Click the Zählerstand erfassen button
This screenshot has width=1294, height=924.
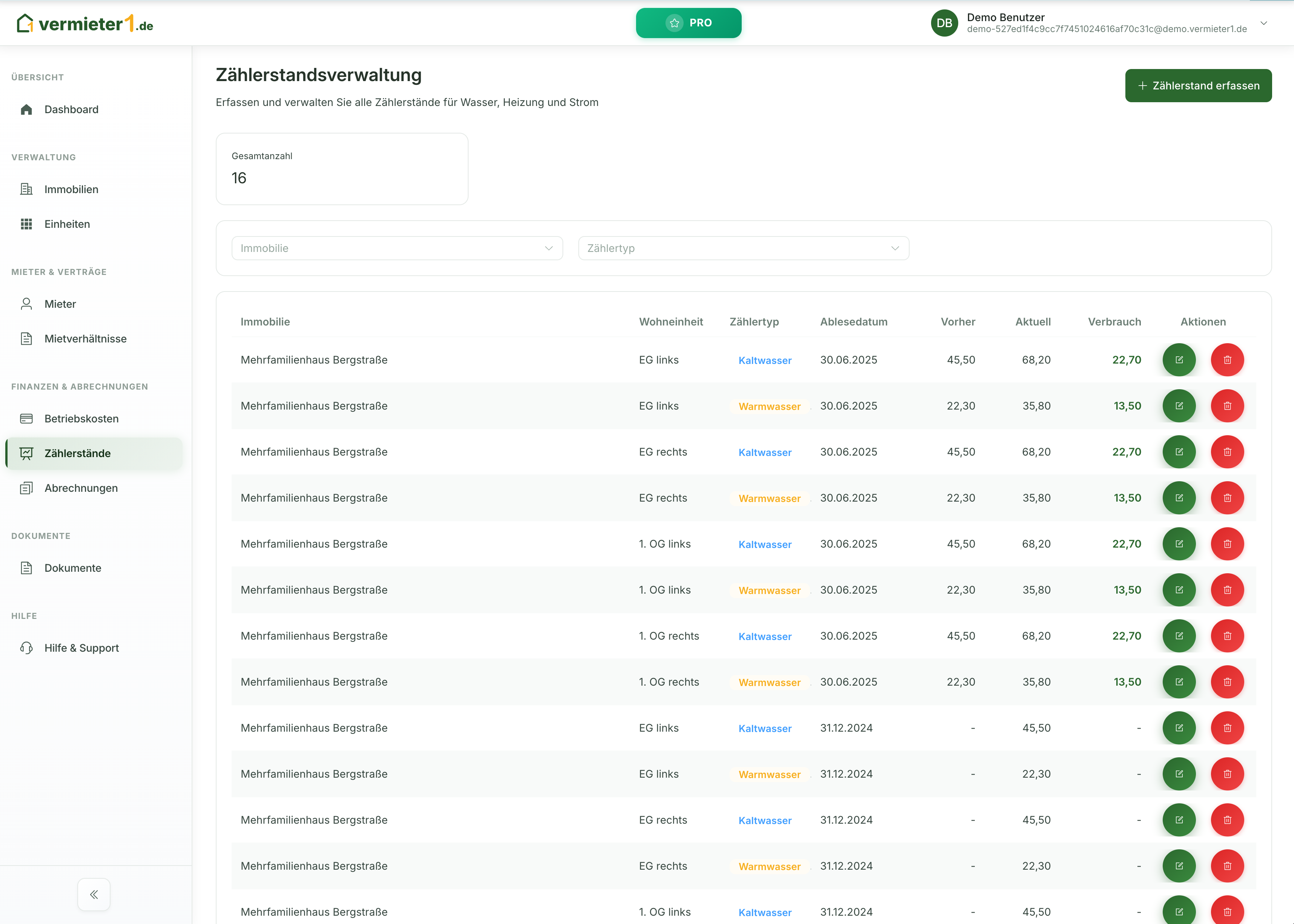(1198, 85)
